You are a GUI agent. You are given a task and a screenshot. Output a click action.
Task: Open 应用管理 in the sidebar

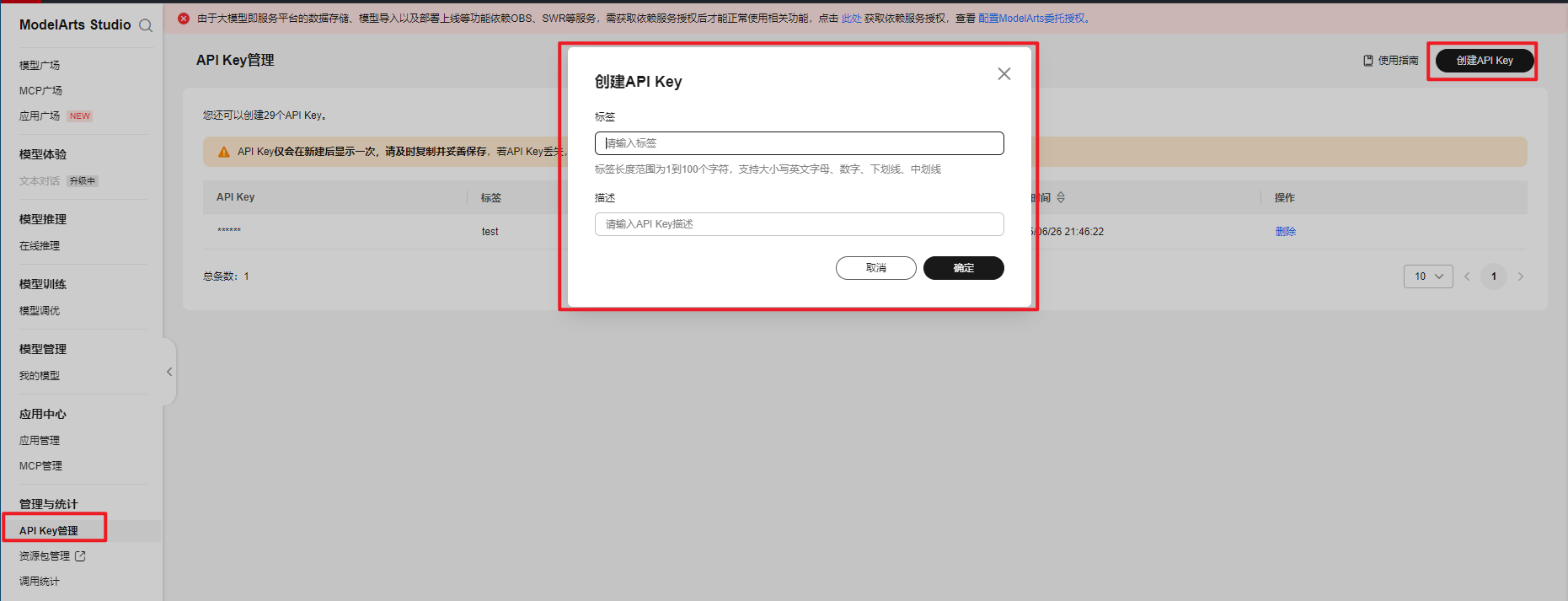(40, 441)
